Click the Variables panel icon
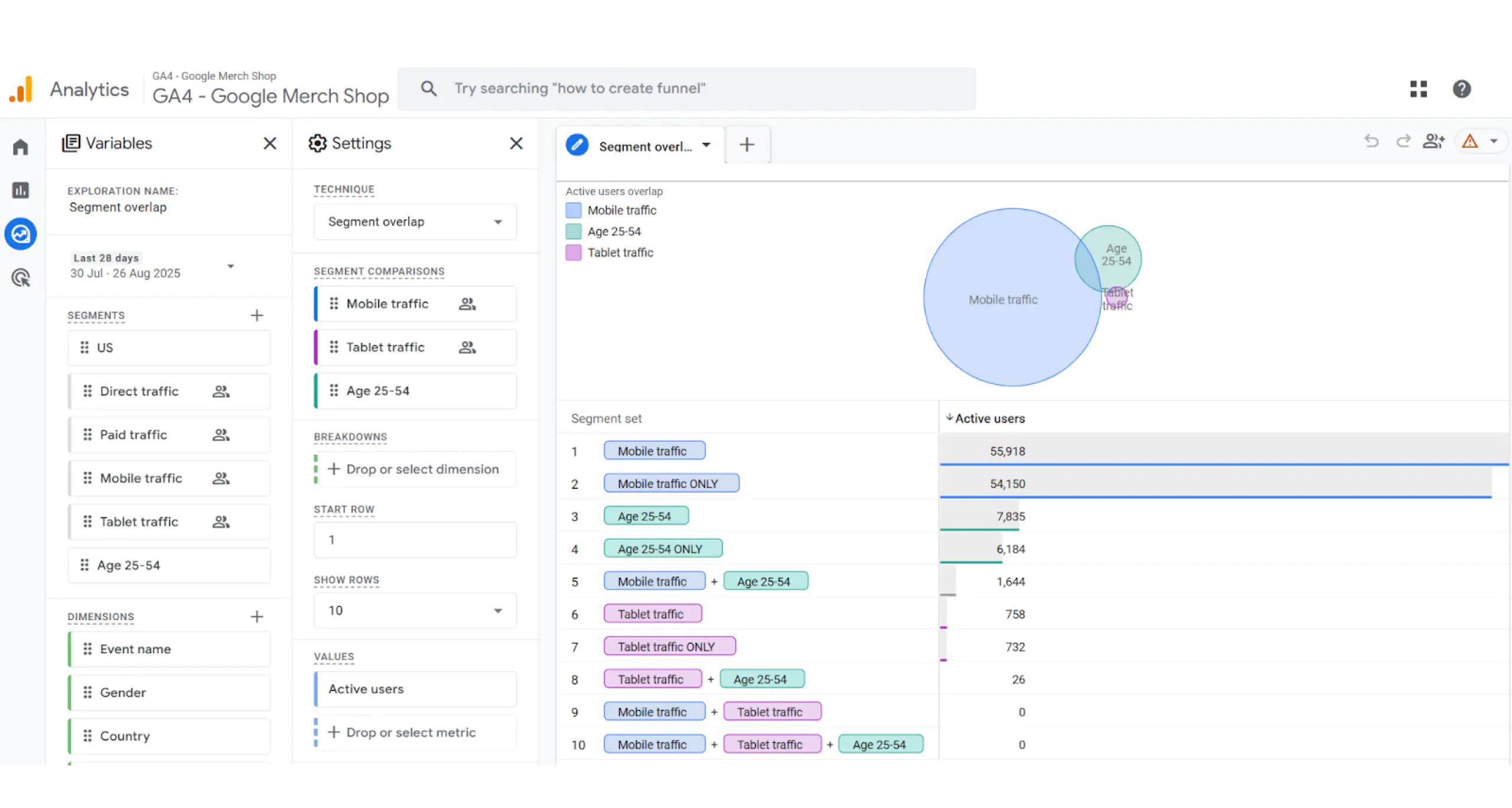The image size is (1512, 808). point(71,143)
